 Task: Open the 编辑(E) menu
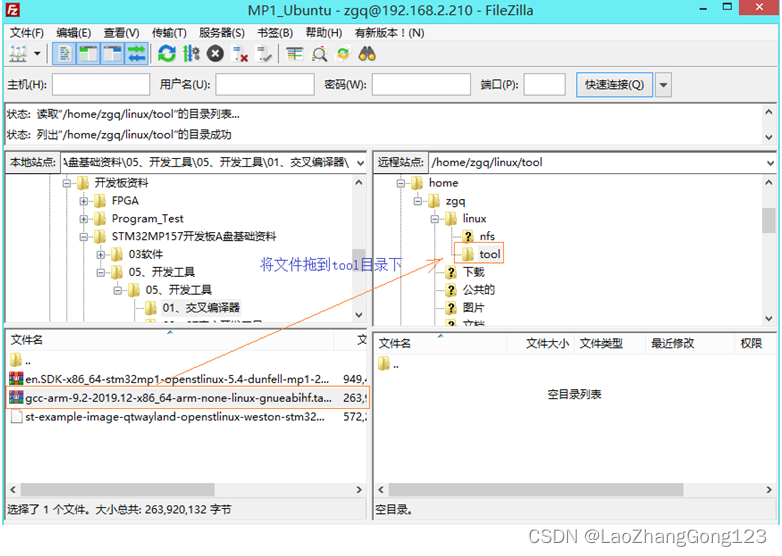coord(74,33)
